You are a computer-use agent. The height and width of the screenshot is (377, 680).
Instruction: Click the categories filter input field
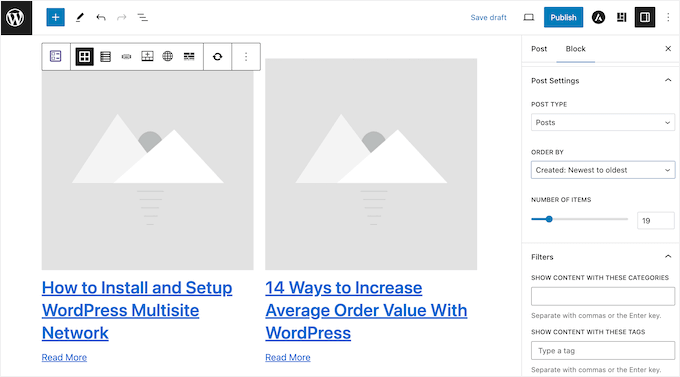click(603, 296)
